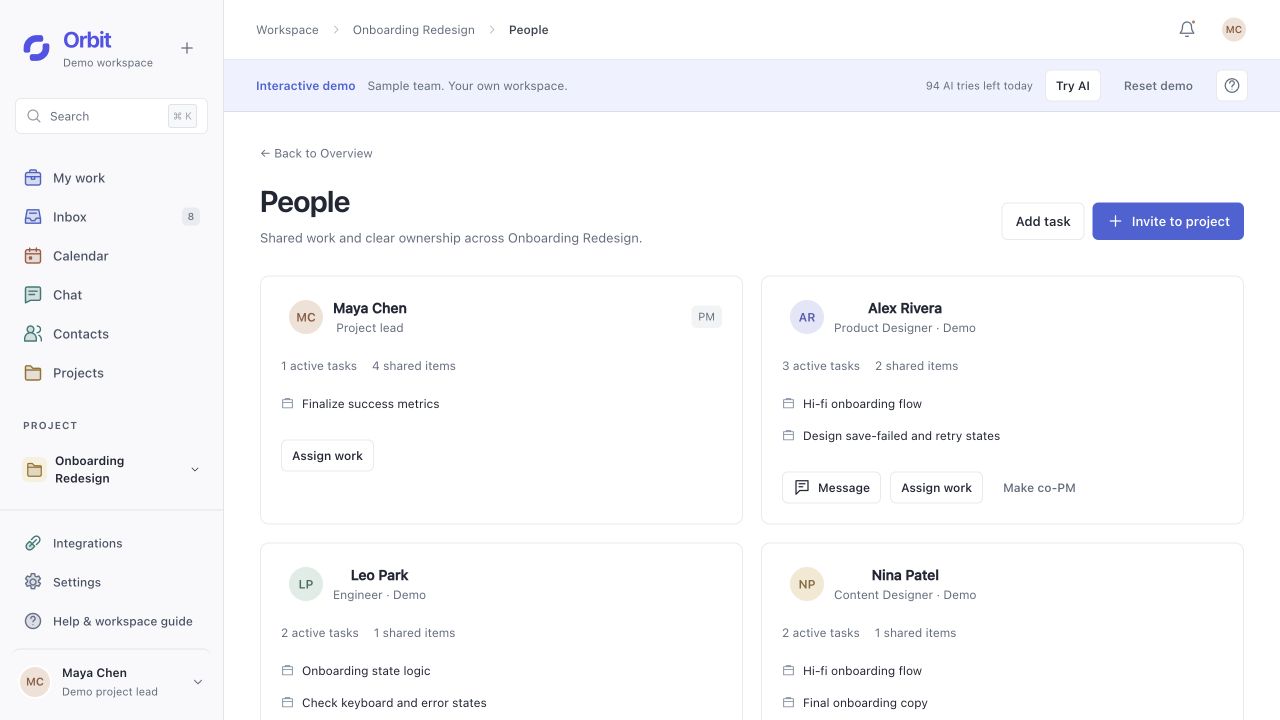Viewport: 1280px width, 720px height.
Task: Open the Maya Chen account menu chevron
Action: [x=197, y=682]
